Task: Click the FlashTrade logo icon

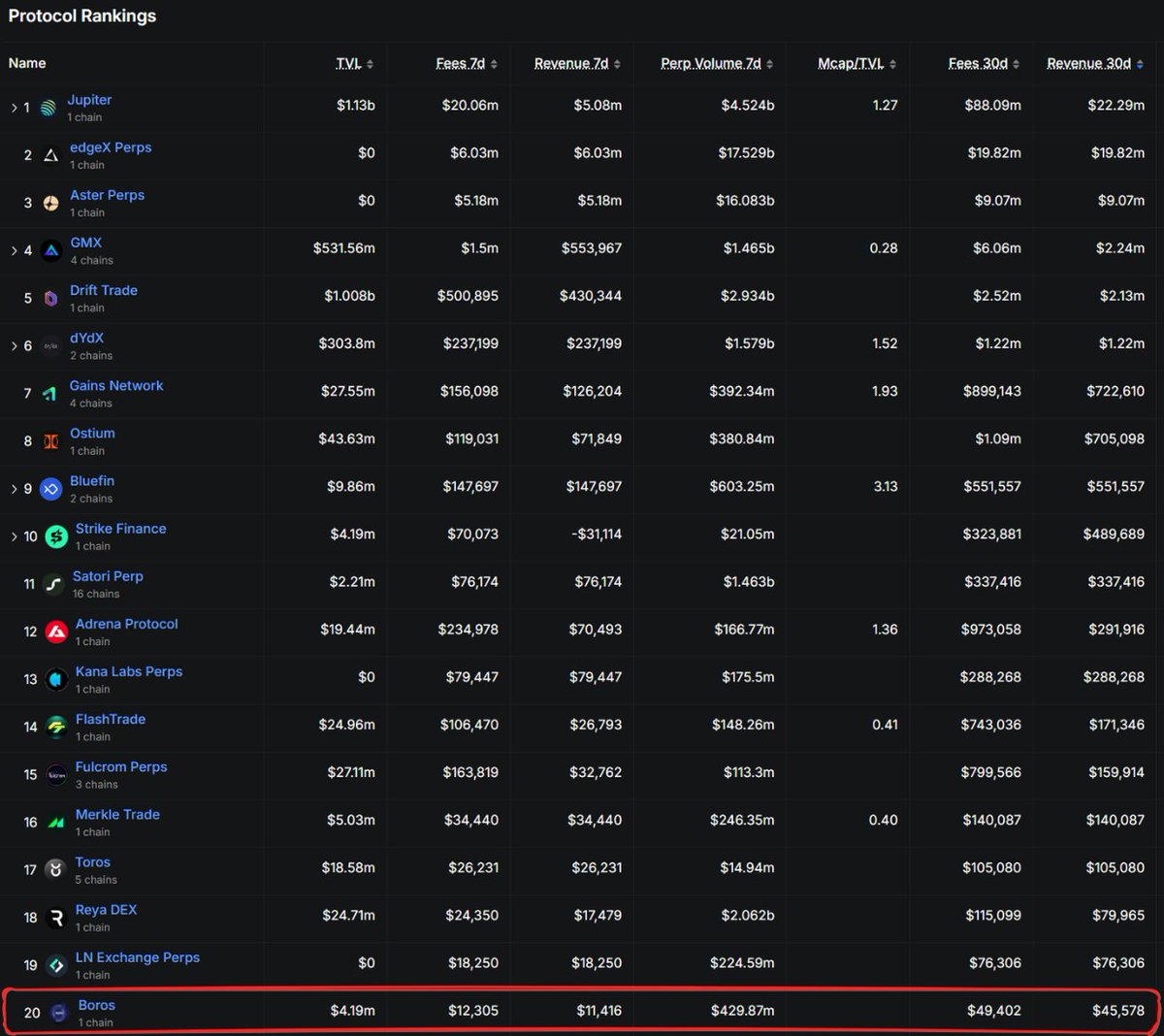Action: [57, 727]
